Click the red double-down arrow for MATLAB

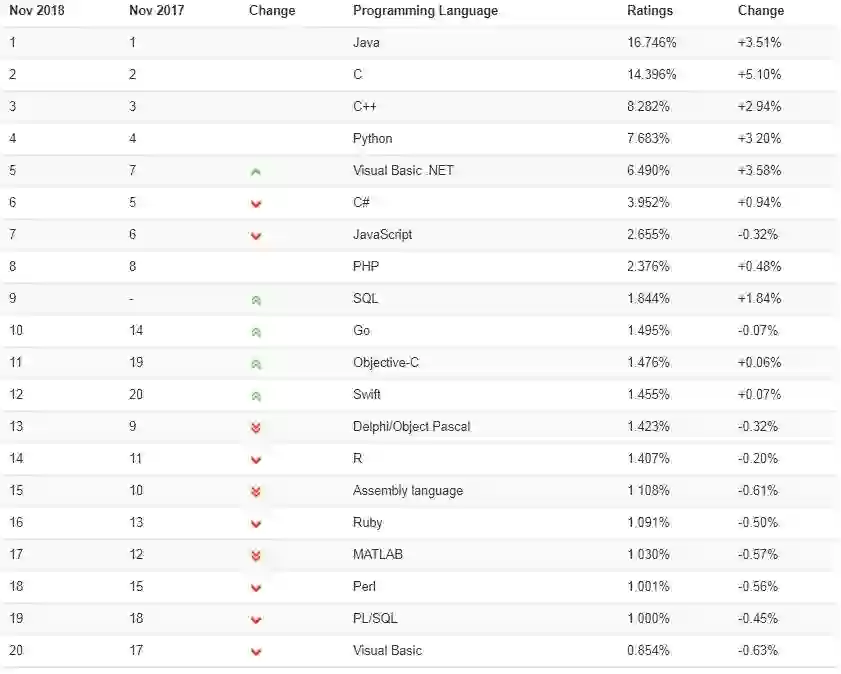[256, 556]
